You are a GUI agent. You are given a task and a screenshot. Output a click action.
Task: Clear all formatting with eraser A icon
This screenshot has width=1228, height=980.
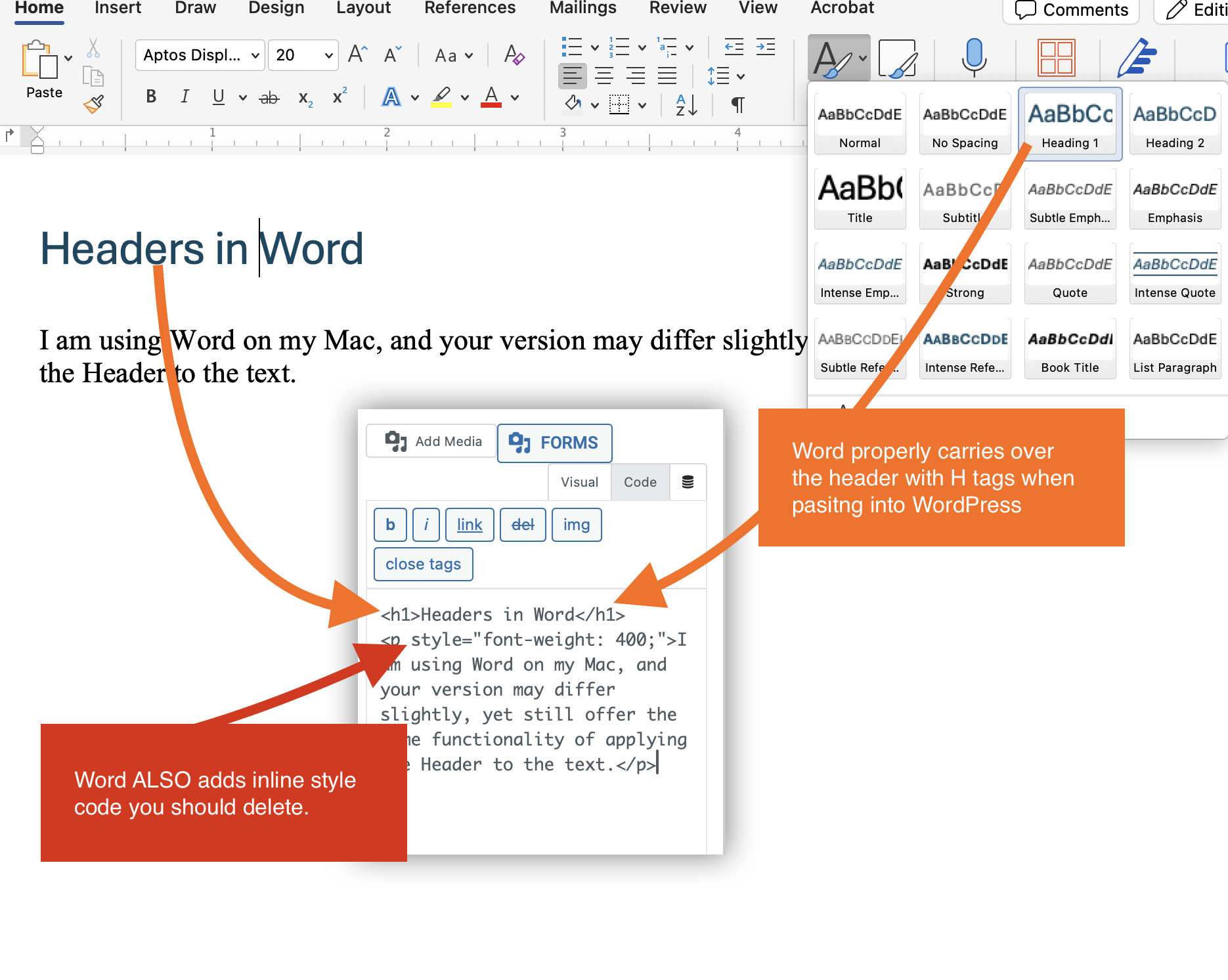pyautogui.click(x=514, y=55)
